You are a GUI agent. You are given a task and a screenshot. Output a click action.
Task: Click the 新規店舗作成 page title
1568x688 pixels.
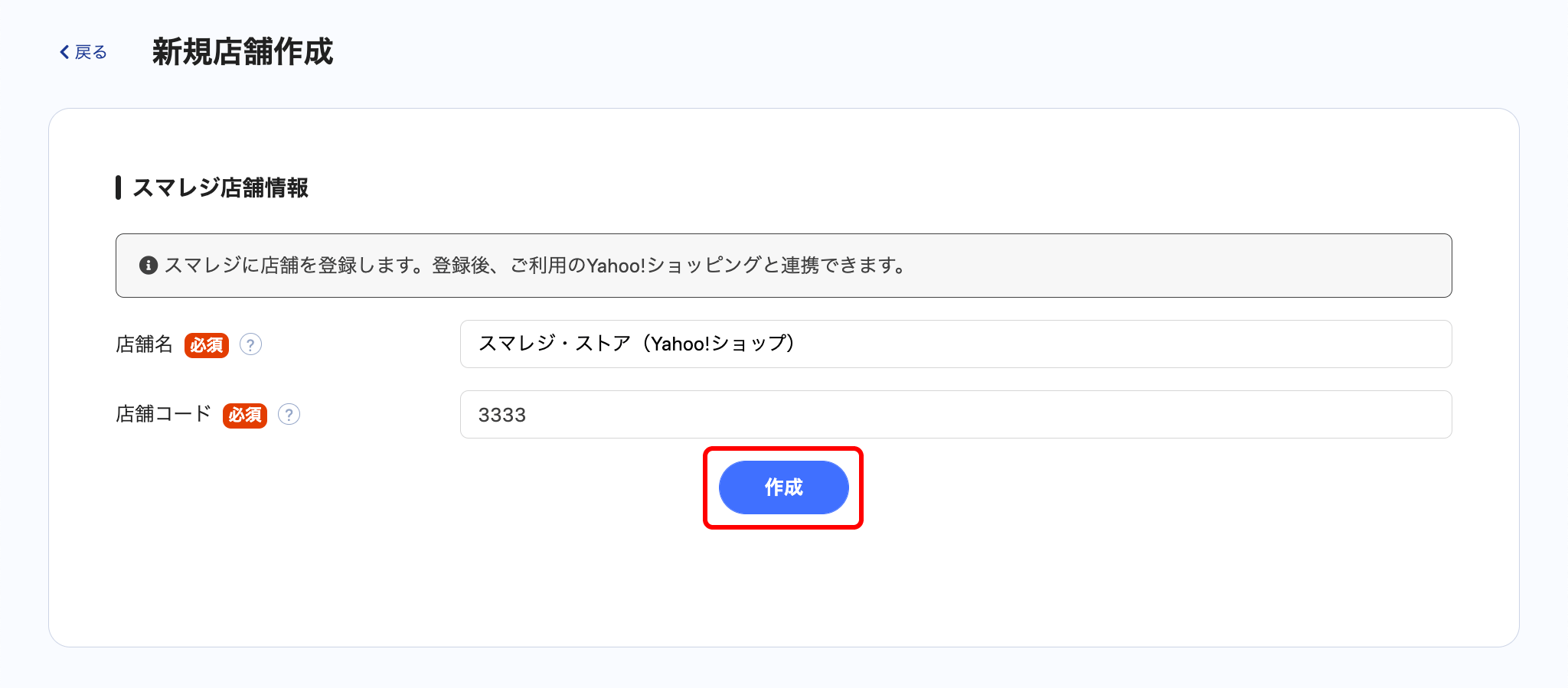click(243, 52)
